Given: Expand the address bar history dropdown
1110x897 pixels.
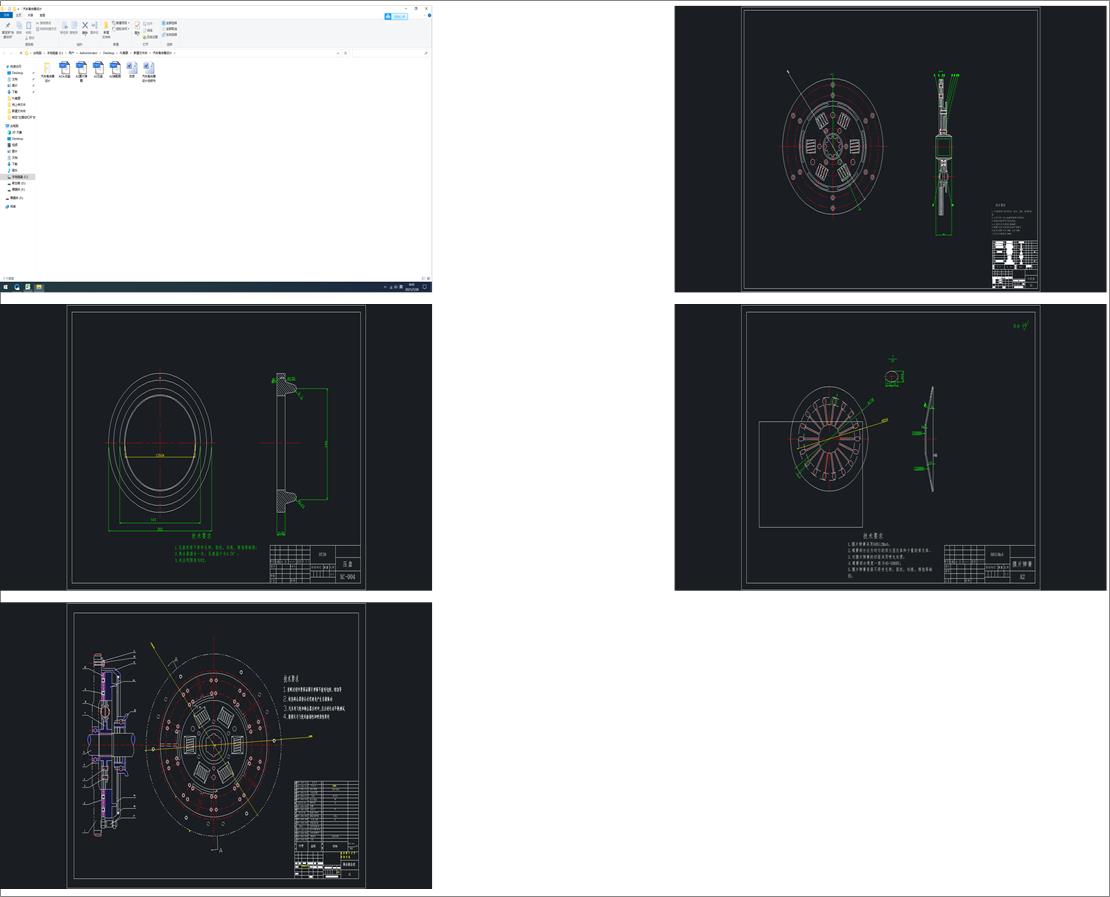Looking at the screenshot, I should point(338,53).
